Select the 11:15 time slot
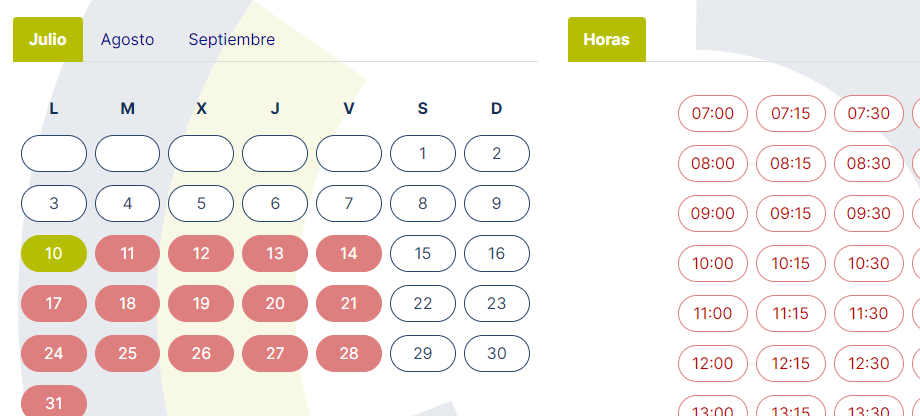Image resolution: width=920 pixels, height=416 pixels. (790, 313)
